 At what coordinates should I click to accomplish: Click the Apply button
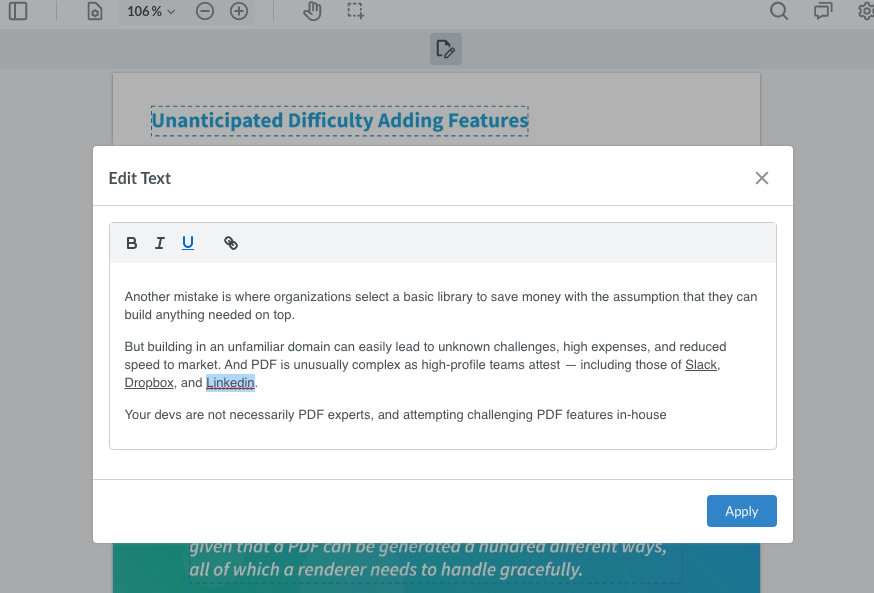click(741, 511)
